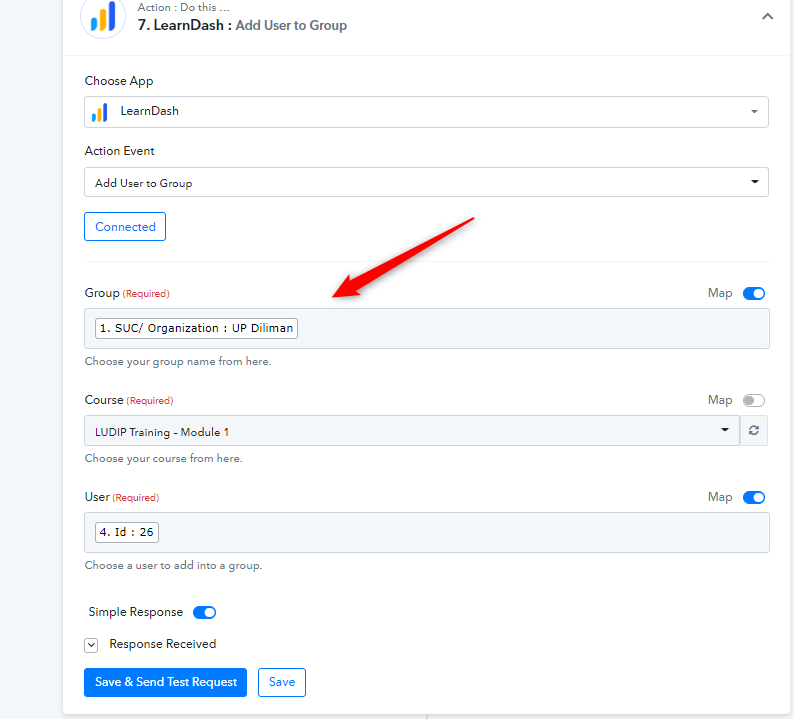Click the Response Received label
The image size is (794, 719).
click(163, 644)
